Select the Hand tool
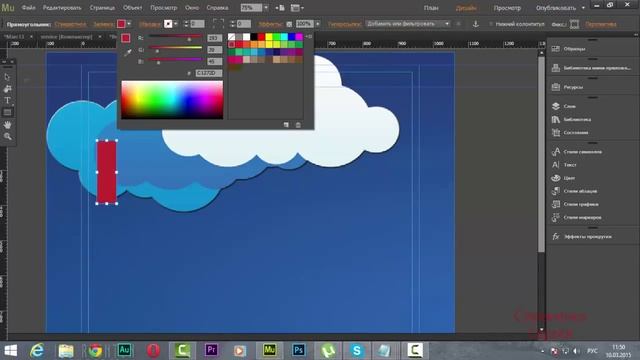The image size is (640, 360). [x=7, y=124]
